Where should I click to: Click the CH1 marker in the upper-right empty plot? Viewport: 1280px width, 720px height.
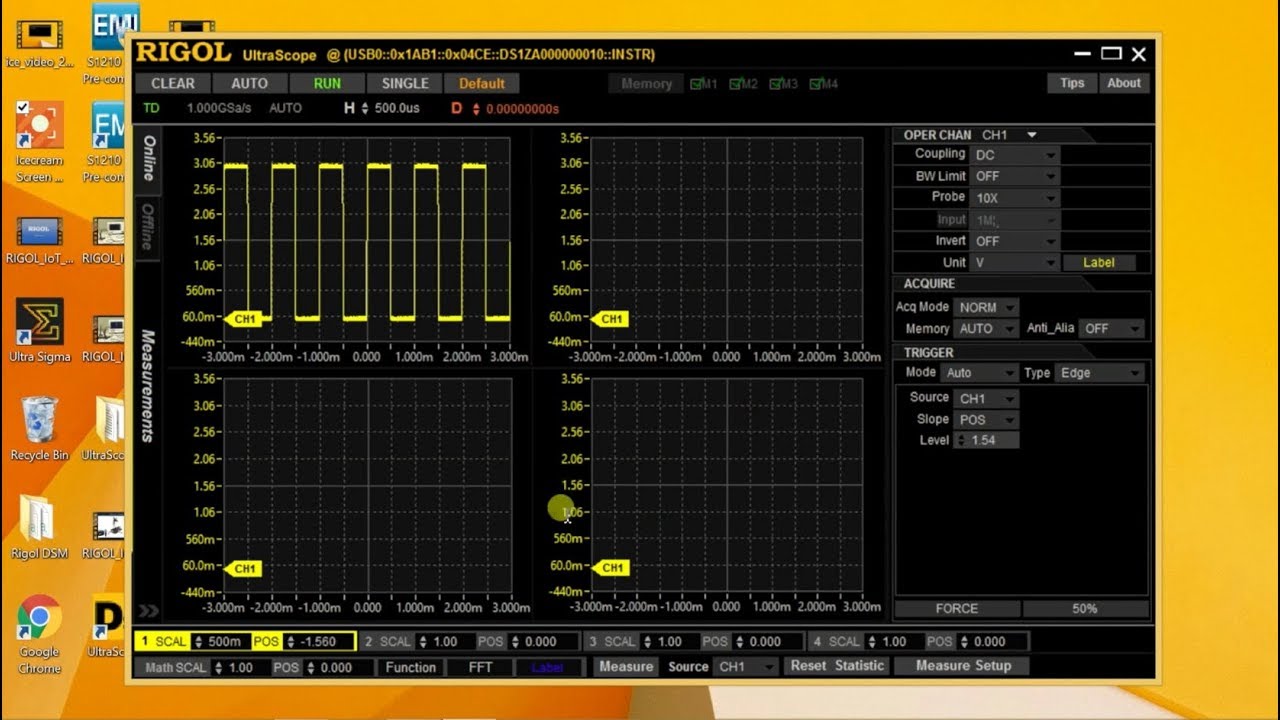[x=610, y=319]
